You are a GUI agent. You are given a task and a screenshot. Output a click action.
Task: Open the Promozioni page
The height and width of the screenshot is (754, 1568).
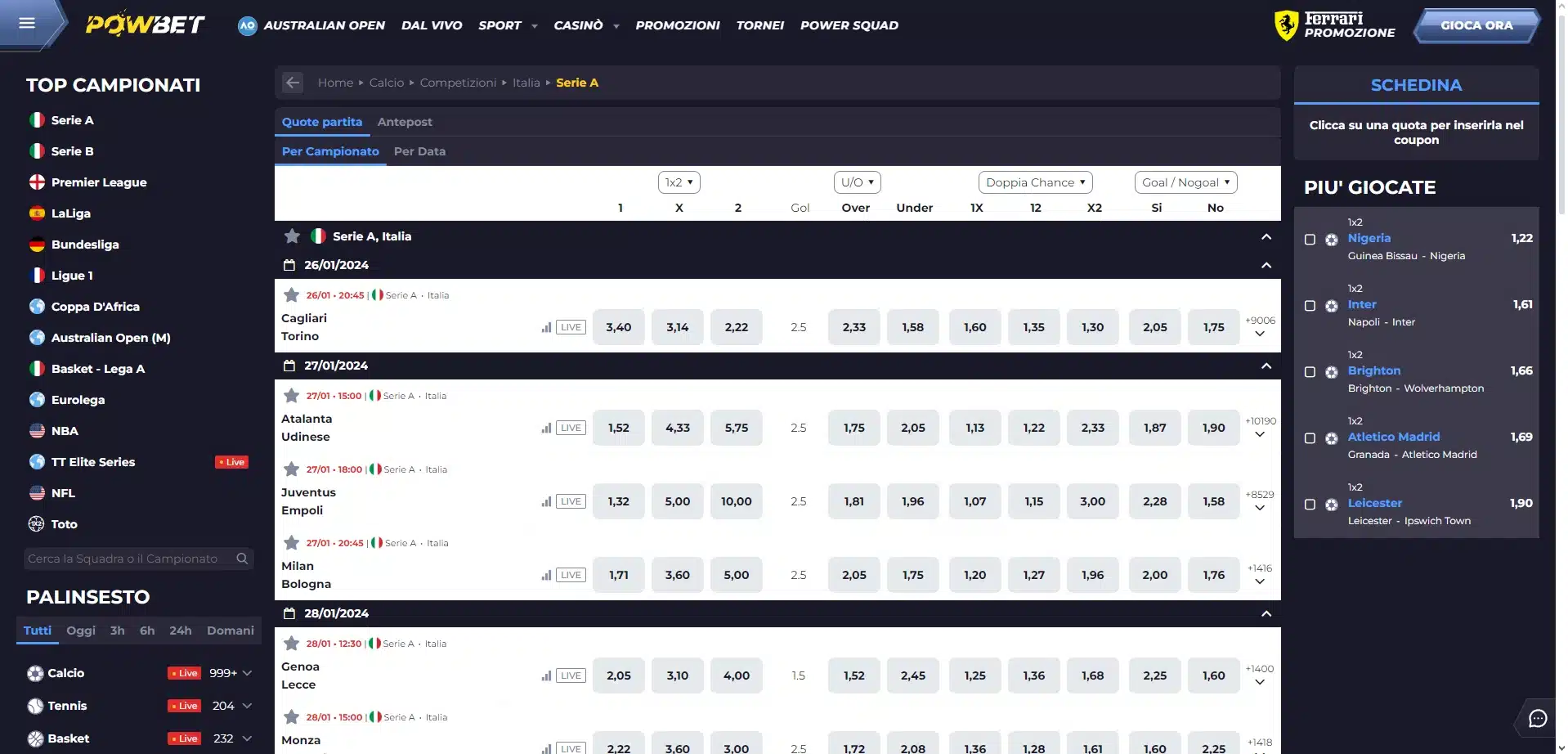coord(678,25)
